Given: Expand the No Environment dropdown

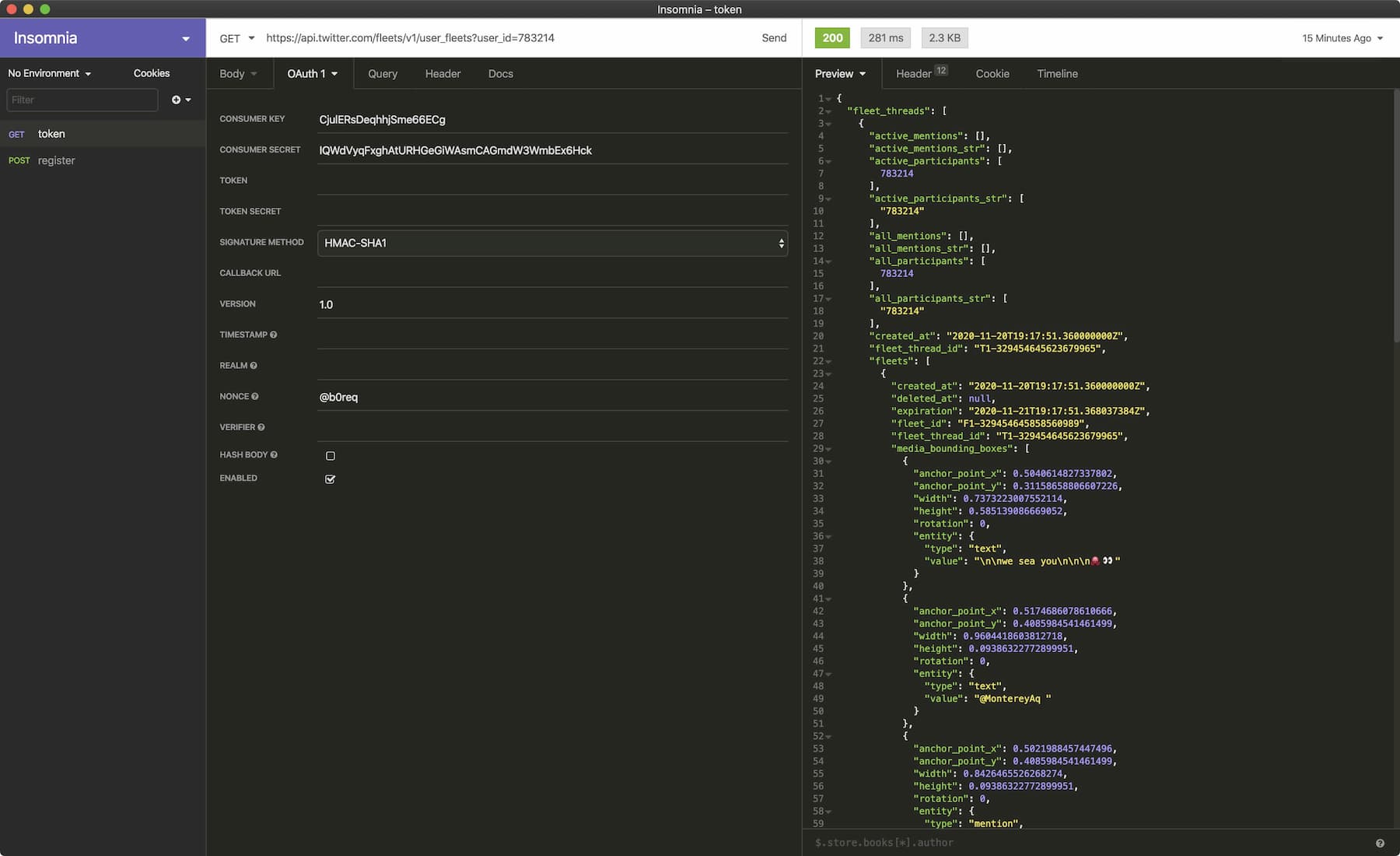Looking at the screenshot, I should point(50,73).
